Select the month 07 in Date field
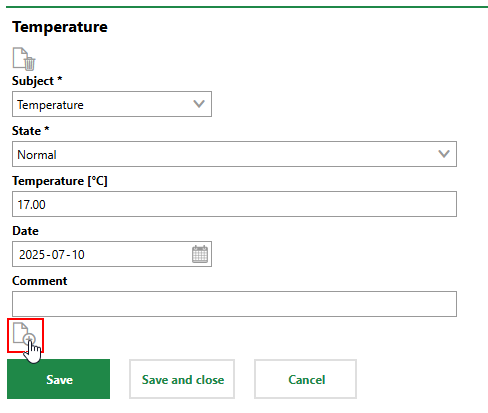 [x=58, y=255]
